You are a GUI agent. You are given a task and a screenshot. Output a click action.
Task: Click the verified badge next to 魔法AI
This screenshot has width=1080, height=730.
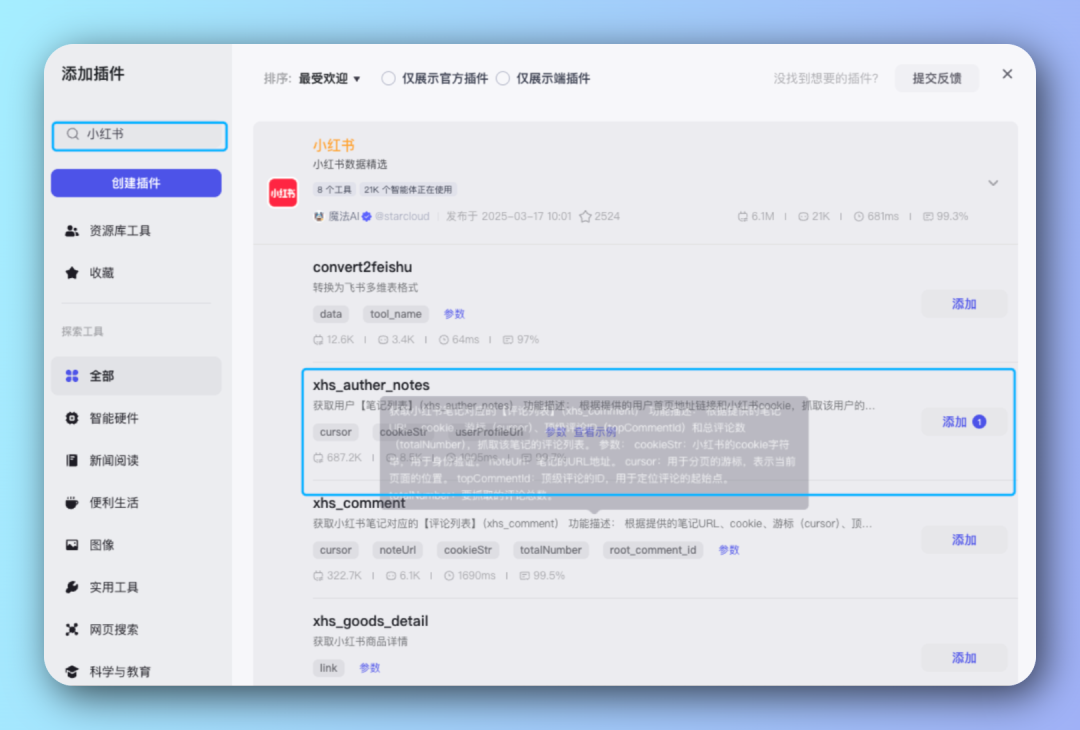pos(366,216)
